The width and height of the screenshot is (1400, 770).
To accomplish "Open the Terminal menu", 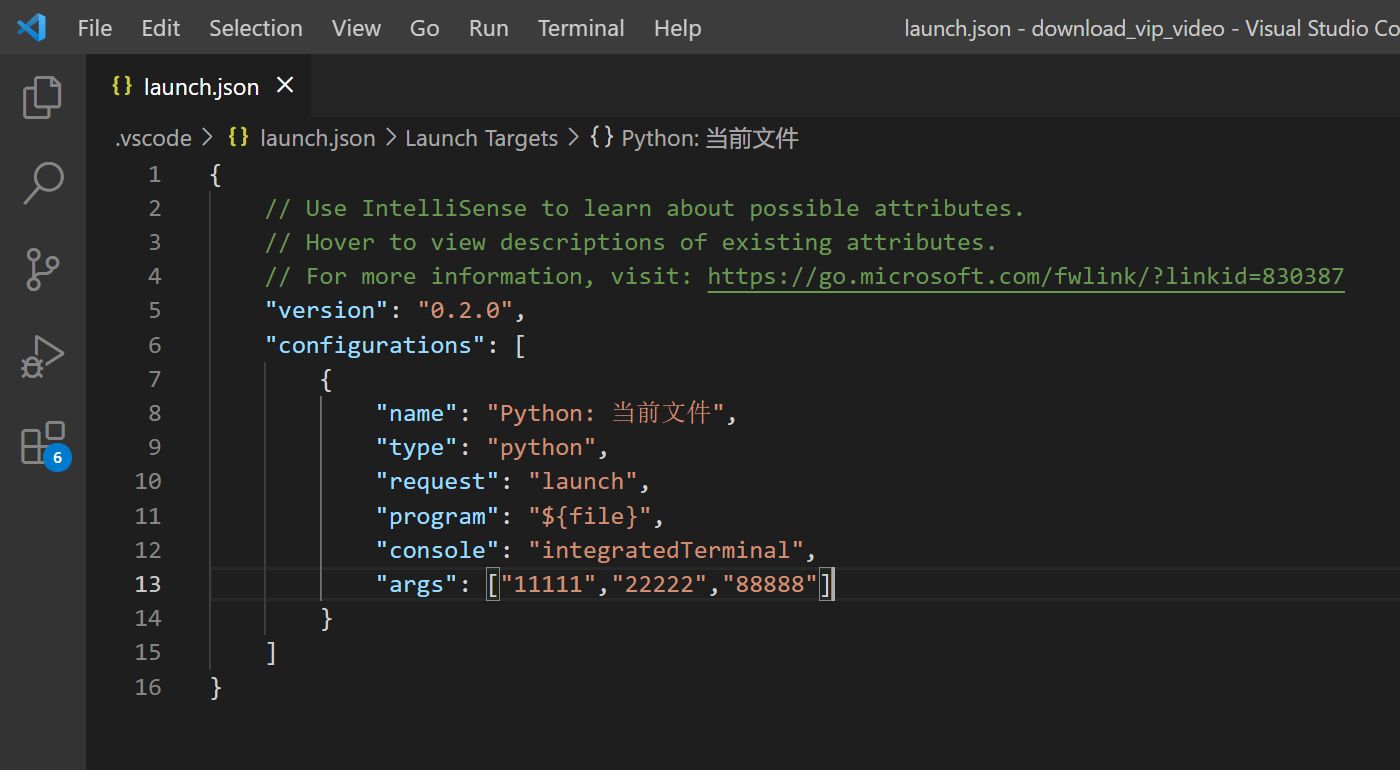I will [x=581, y=28].
